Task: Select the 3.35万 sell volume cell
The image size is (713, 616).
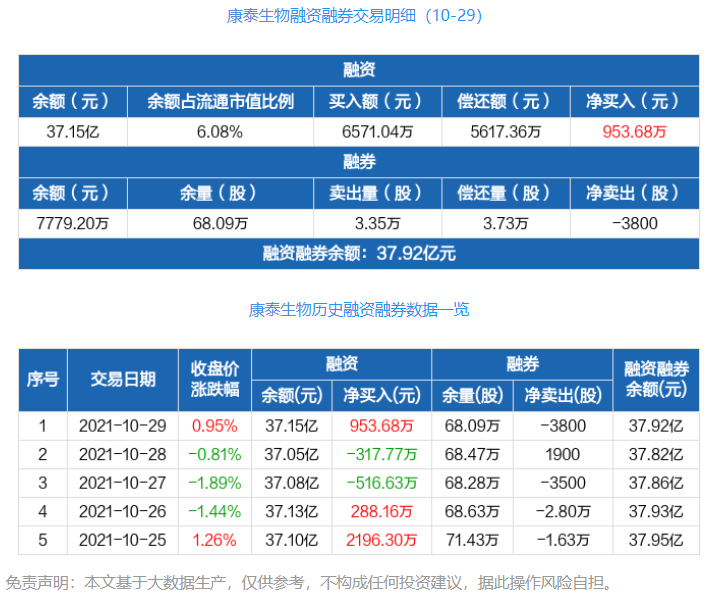Action: (377, 223)
